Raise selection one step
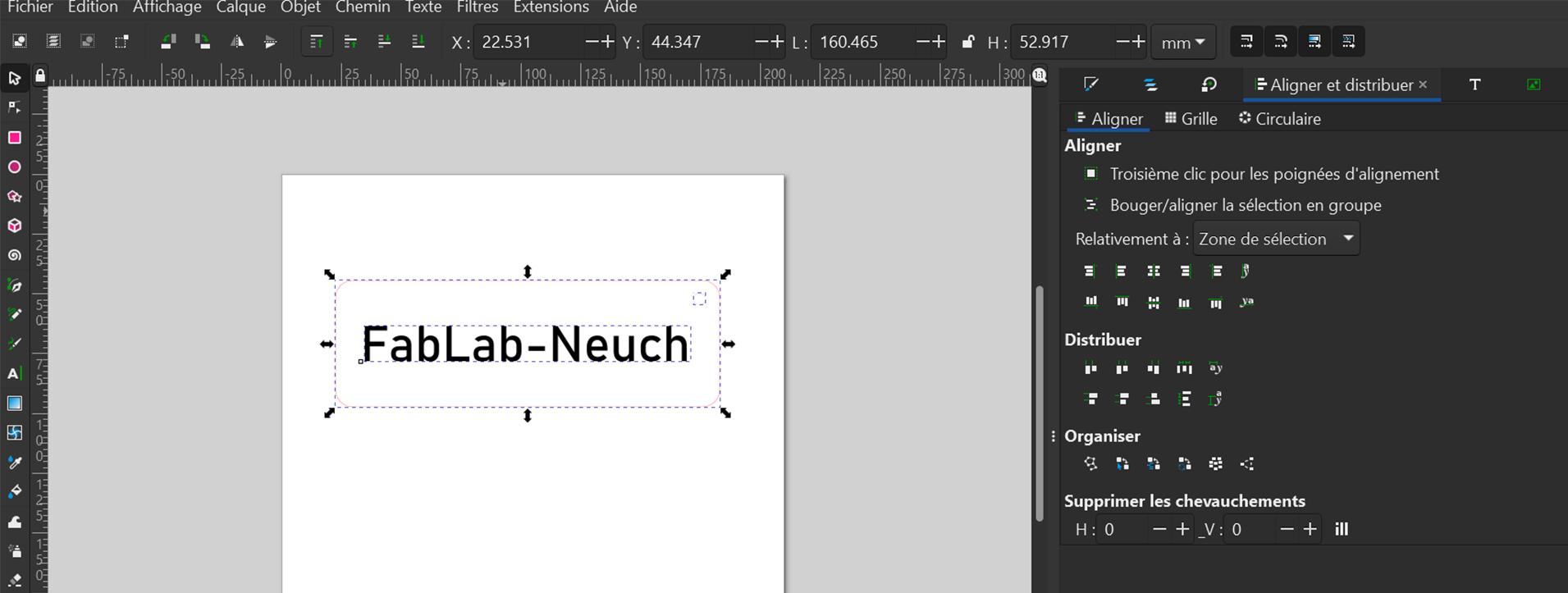Screen dimensions: 1568x593 (x=350, y=41)
